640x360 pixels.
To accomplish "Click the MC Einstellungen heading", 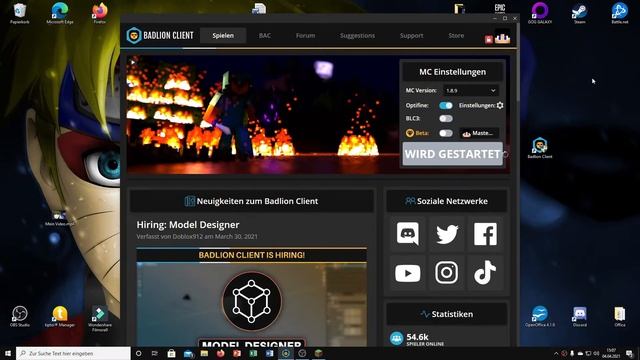I will (x=452, y=72).
